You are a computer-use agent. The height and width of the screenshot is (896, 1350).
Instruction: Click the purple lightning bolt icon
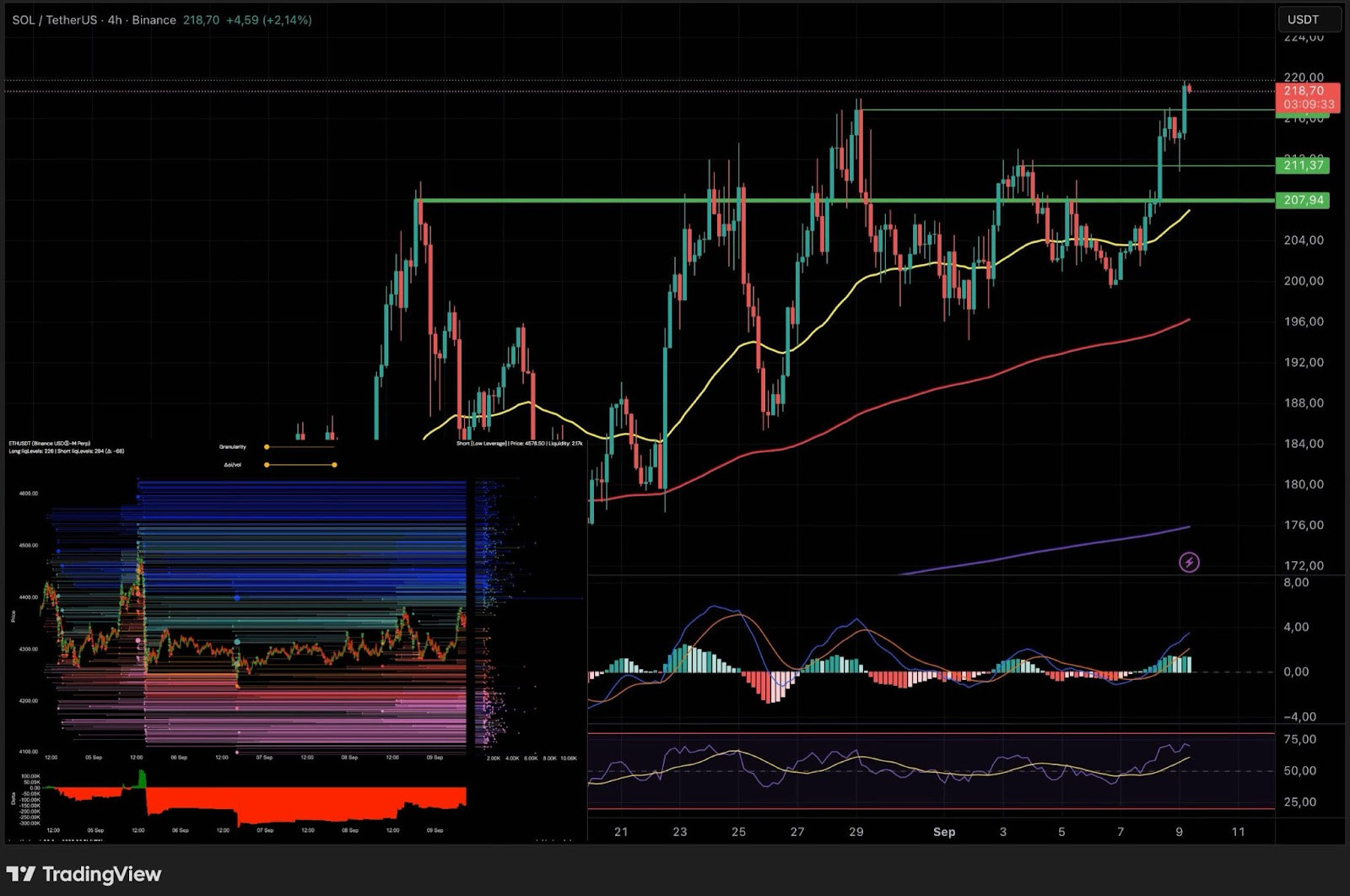[1189, 562]
